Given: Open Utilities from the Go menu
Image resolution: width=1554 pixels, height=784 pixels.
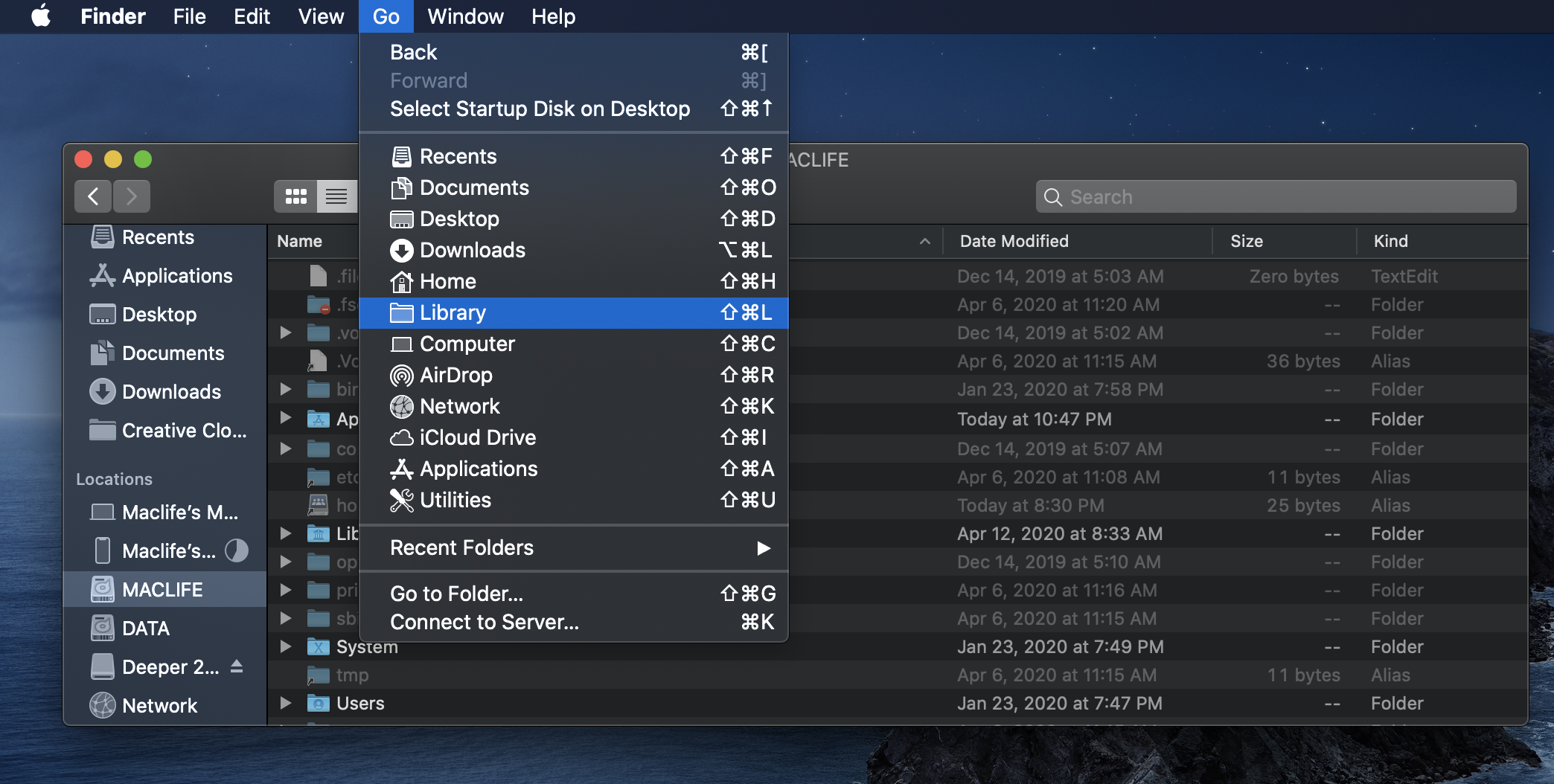Looking at the screenshot, I should click(x=455, y=500).
